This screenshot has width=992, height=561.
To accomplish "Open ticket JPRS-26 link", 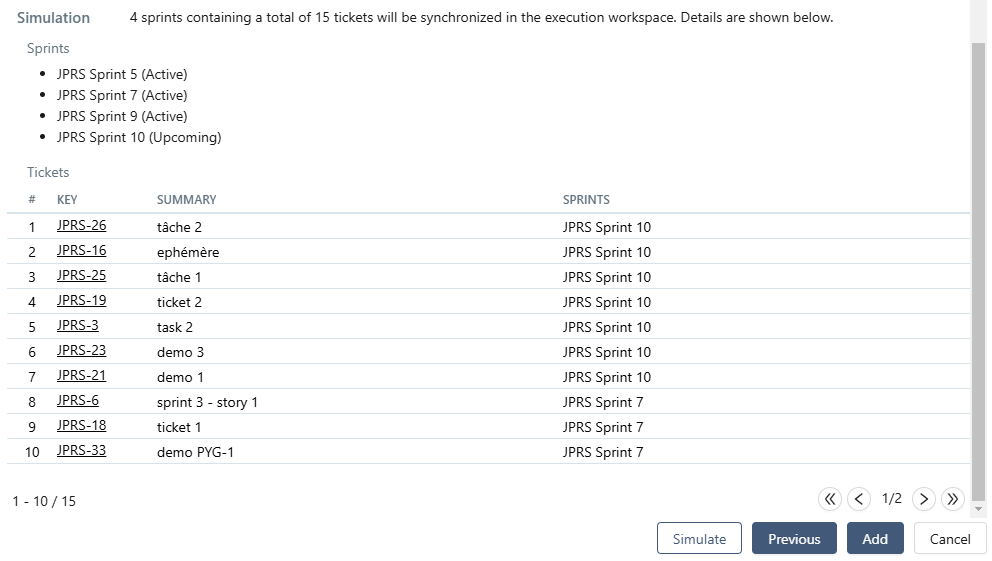I will tap(81, 226).
